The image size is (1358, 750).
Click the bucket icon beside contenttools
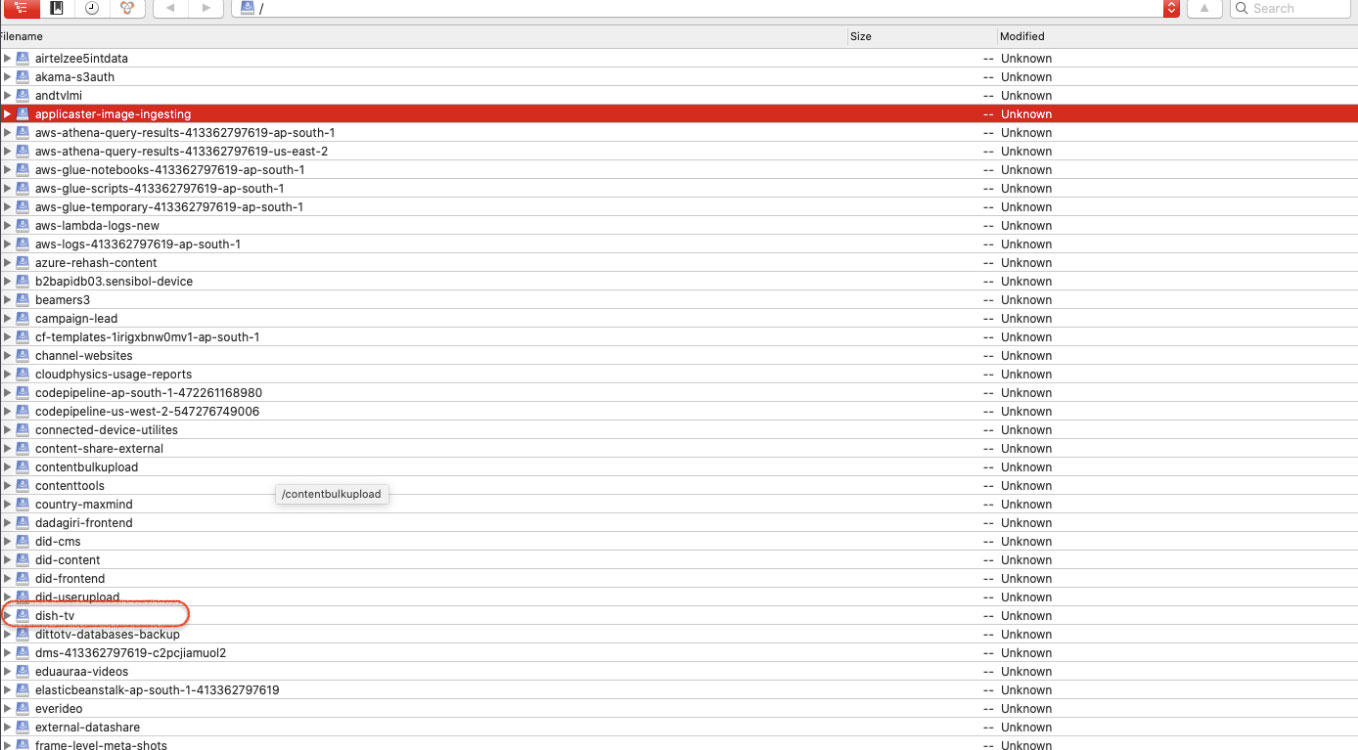click(22, 486)
